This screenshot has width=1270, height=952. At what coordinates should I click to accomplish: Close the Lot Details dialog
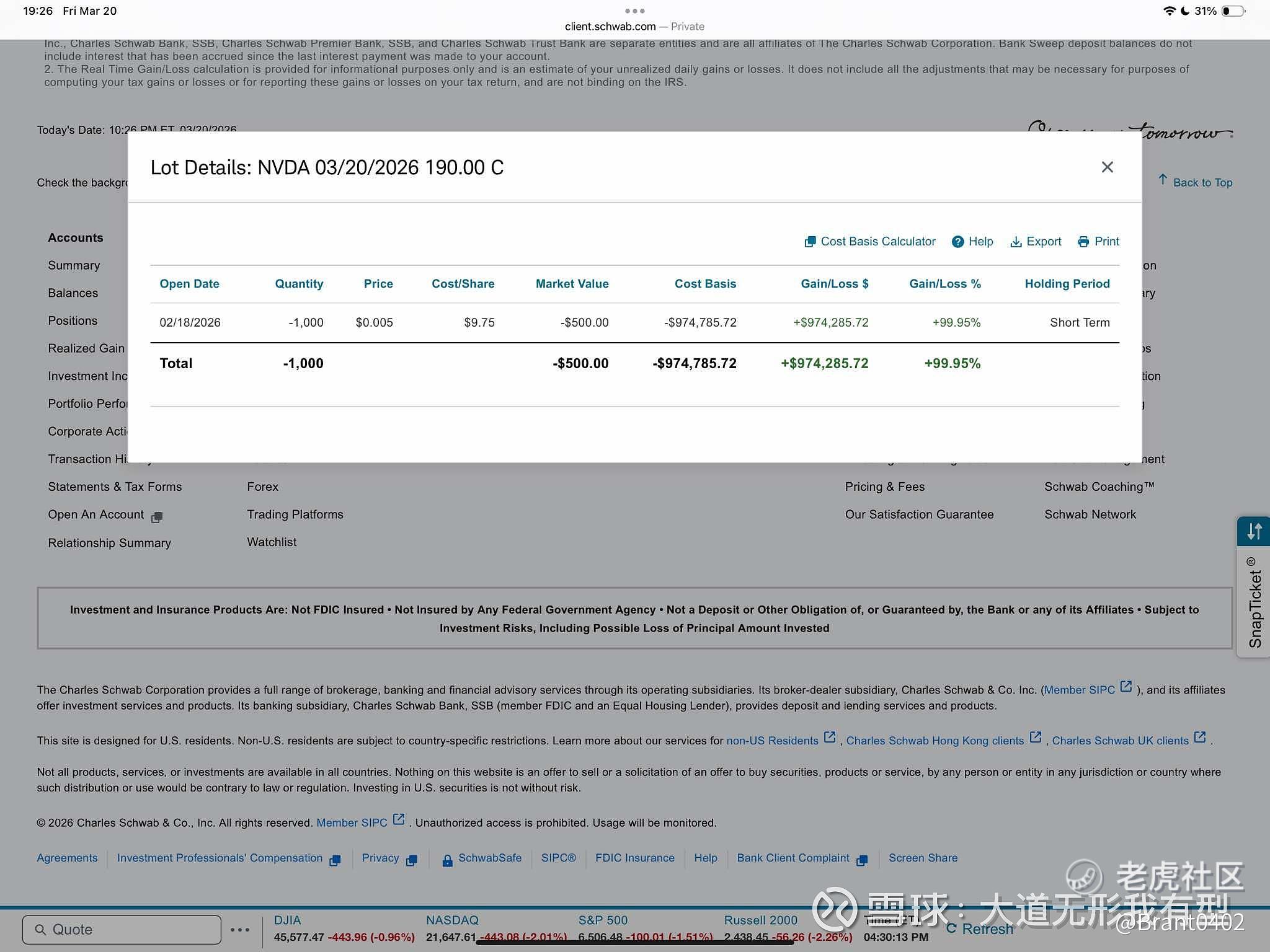1107,167
